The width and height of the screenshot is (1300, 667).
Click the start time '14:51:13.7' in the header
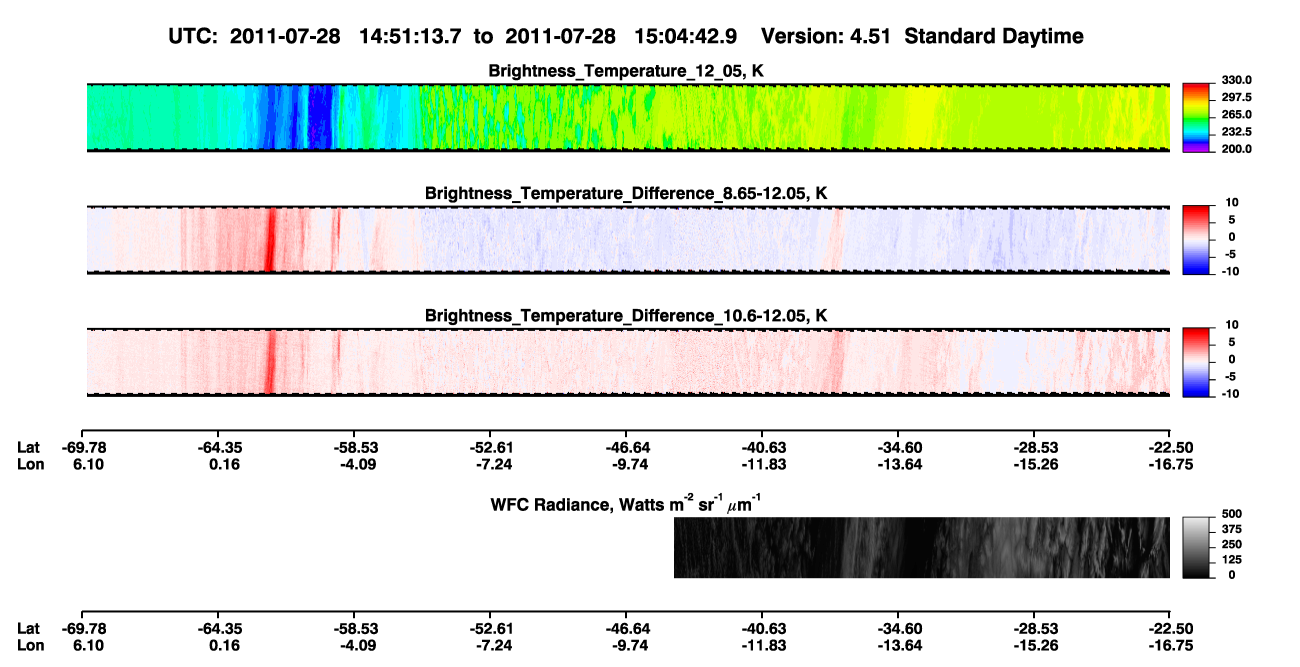[x=409, y=36]
